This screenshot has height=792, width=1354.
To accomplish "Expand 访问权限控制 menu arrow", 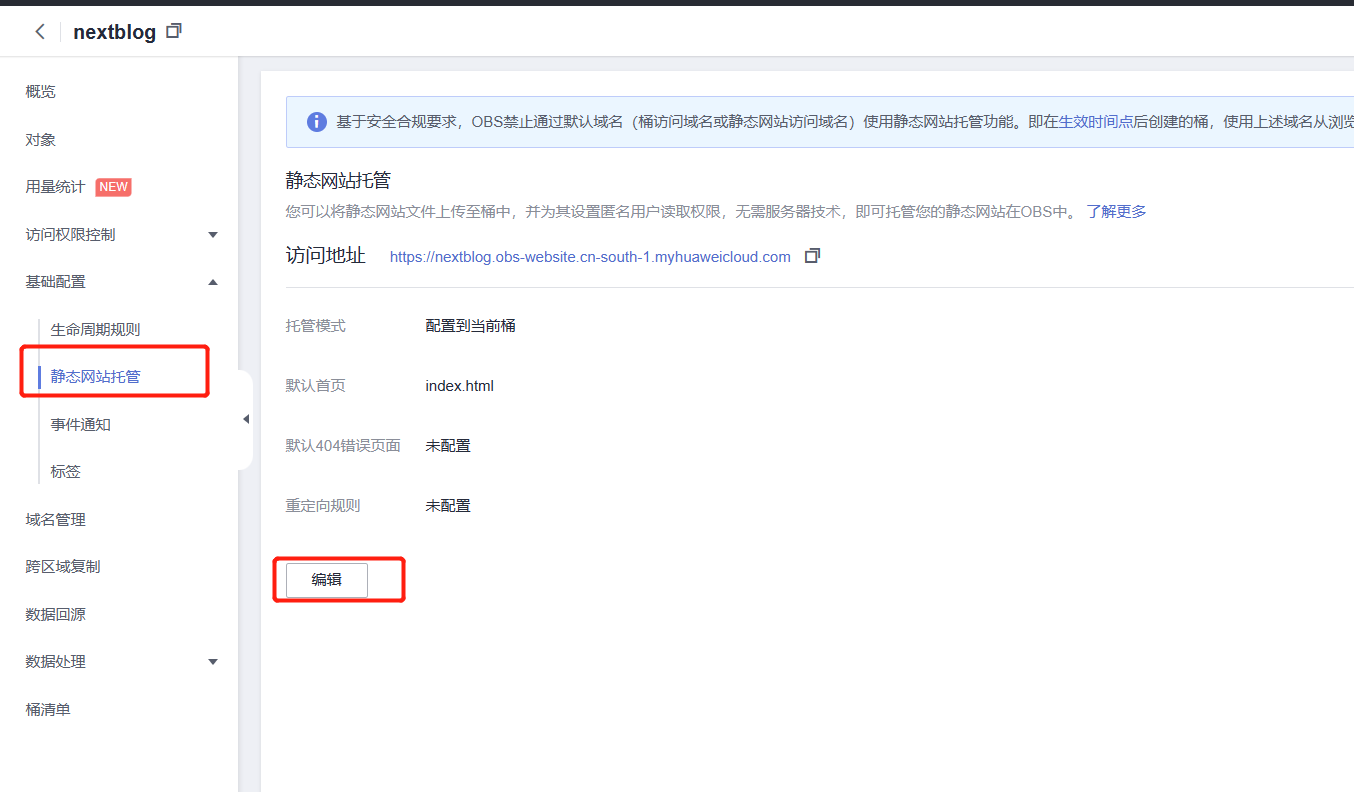I will (212, 235).
